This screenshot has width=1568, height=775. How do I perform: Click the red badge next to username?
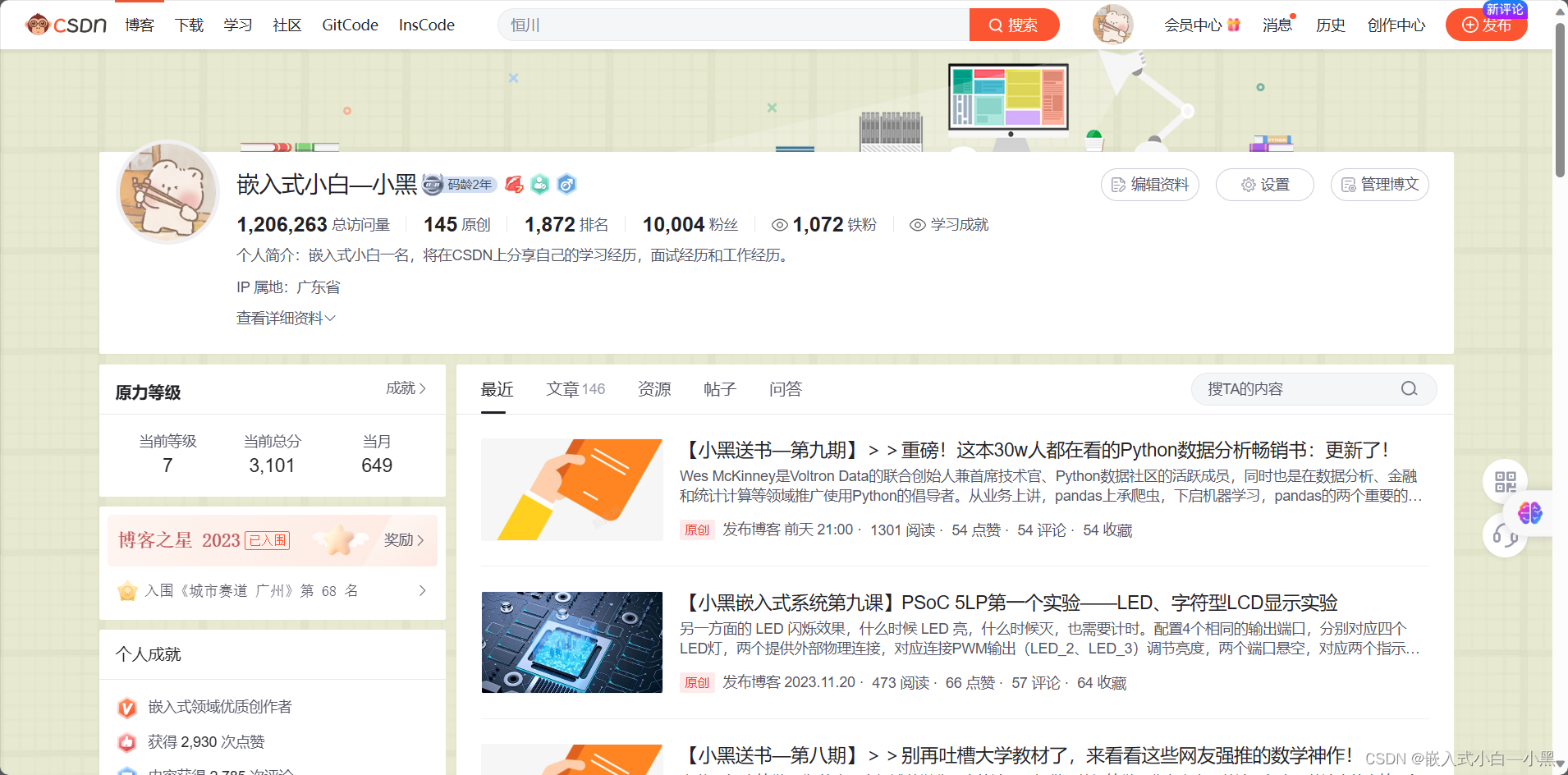pos(514,185)
